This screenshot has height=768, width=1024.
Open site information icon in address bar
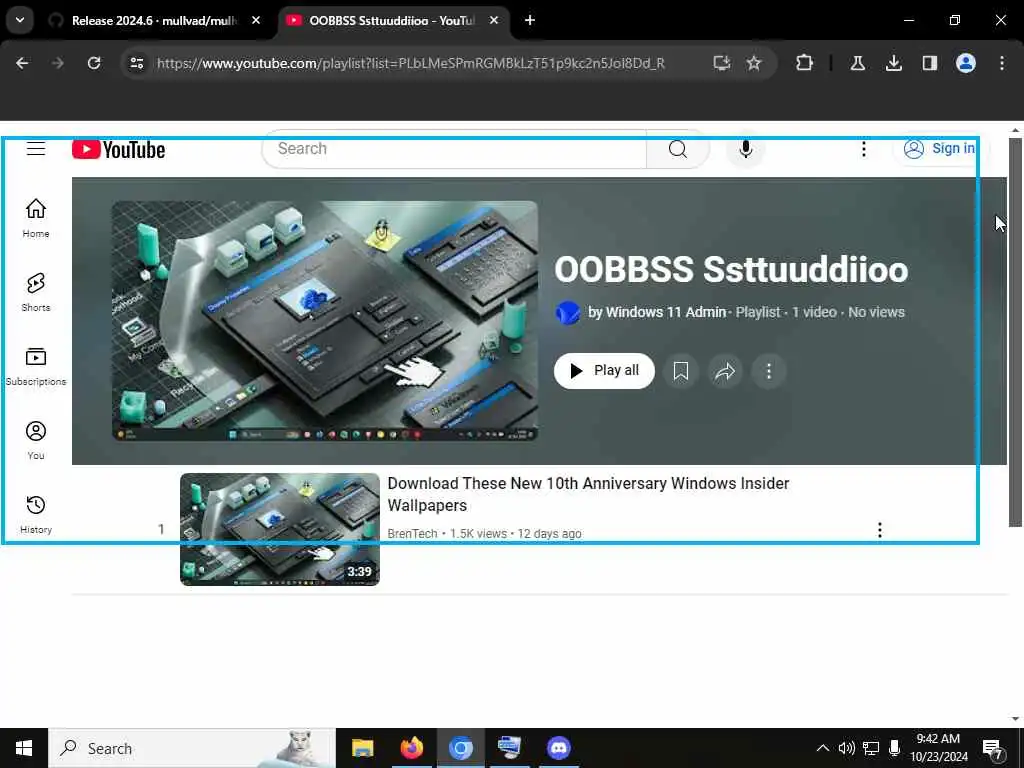pyautogui.click(x=137, y=63)
